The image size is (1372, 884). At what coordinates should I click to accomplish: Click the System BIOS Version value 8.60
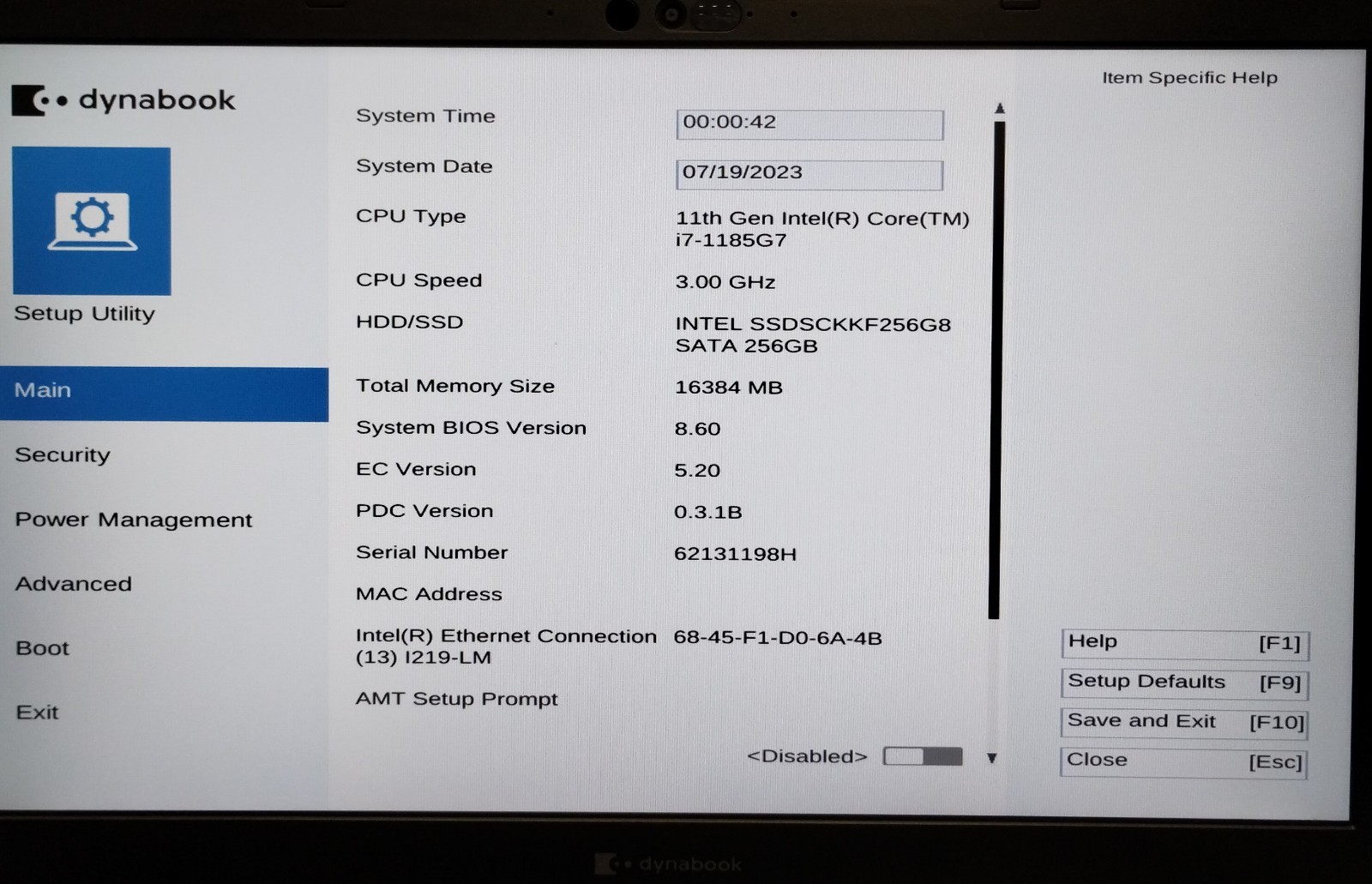[x=697, y=429]
